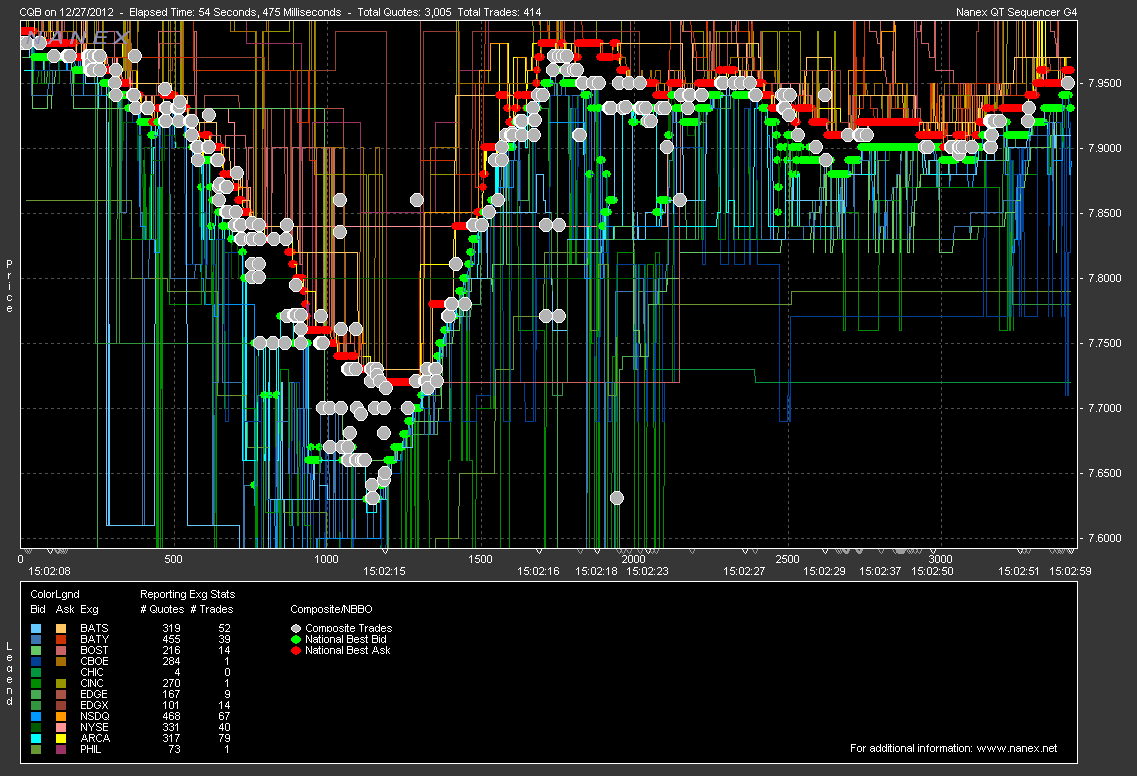Viewport: 1137px width, 776px height.
Task: Click the PHIL bid swatch
Action: click(x=36, y=749)
